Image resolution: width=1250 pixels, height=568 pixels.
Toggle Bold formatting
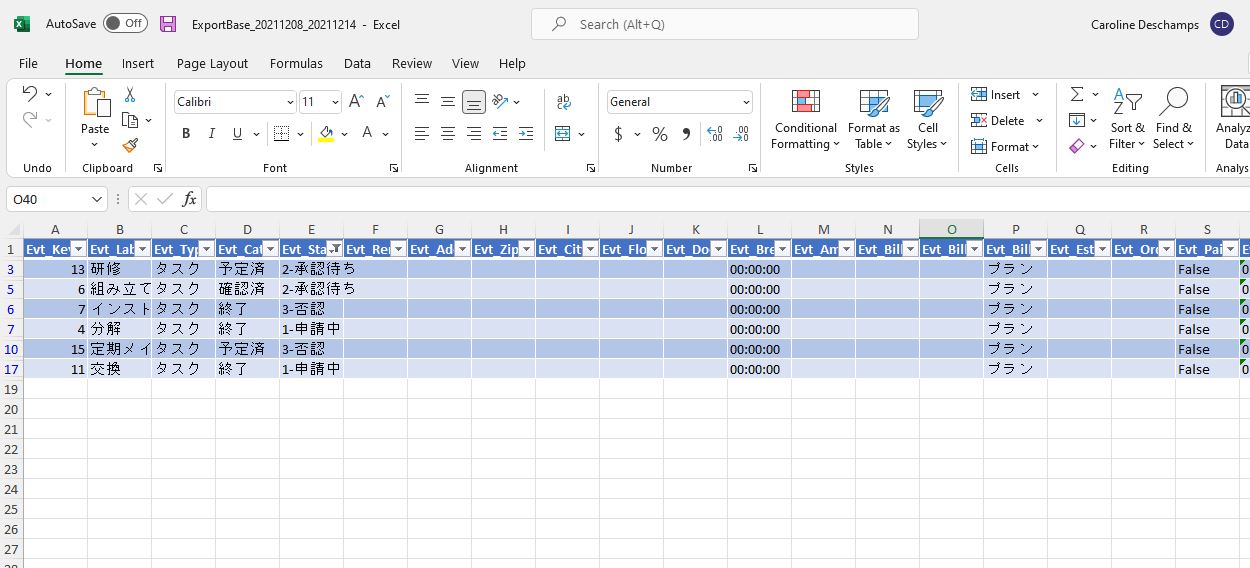[x=186, y=134]
